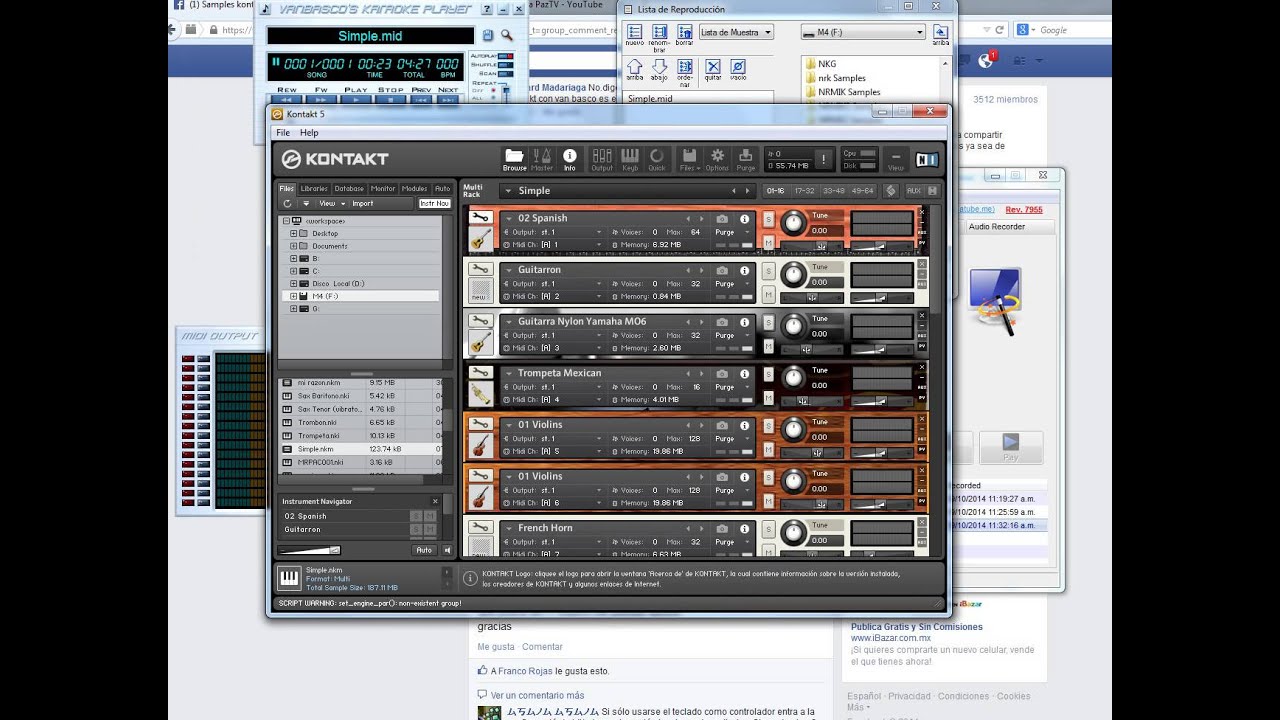Viewport: 1280px width, 720px height.
Task: Select the nrk Samples folder in Lista de Reproducción
Action: (842, 78)
